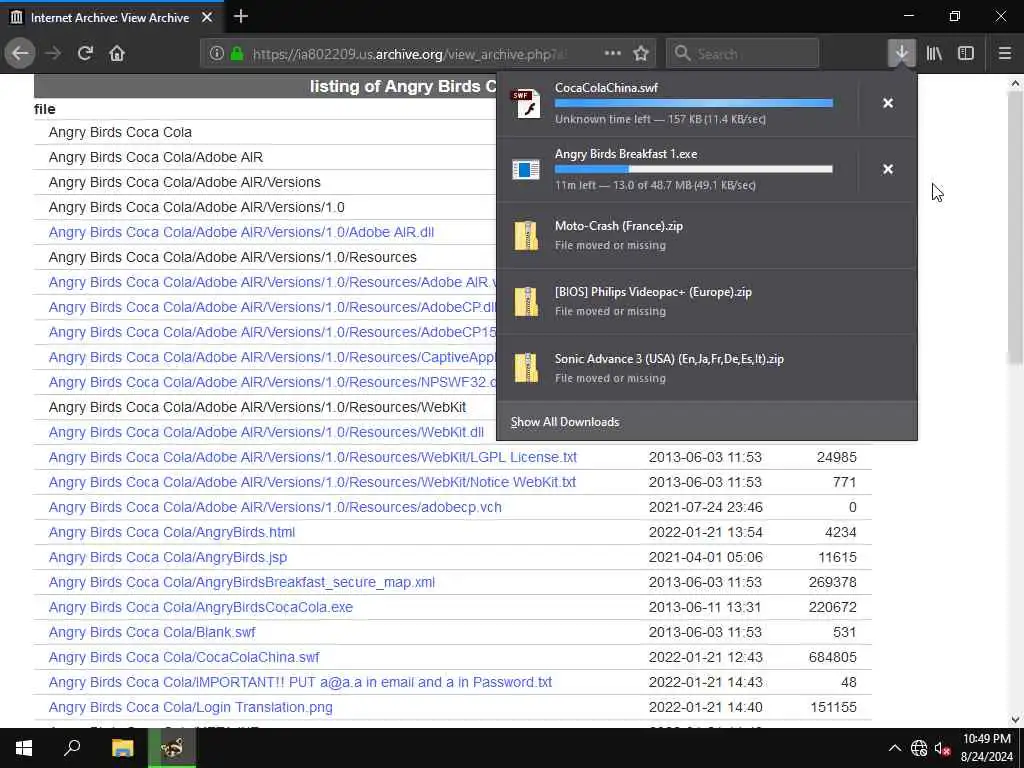This screenshot has height=768, width=1024.
Task: Open Login Translation.png link
Action: [x=191, y=707]
